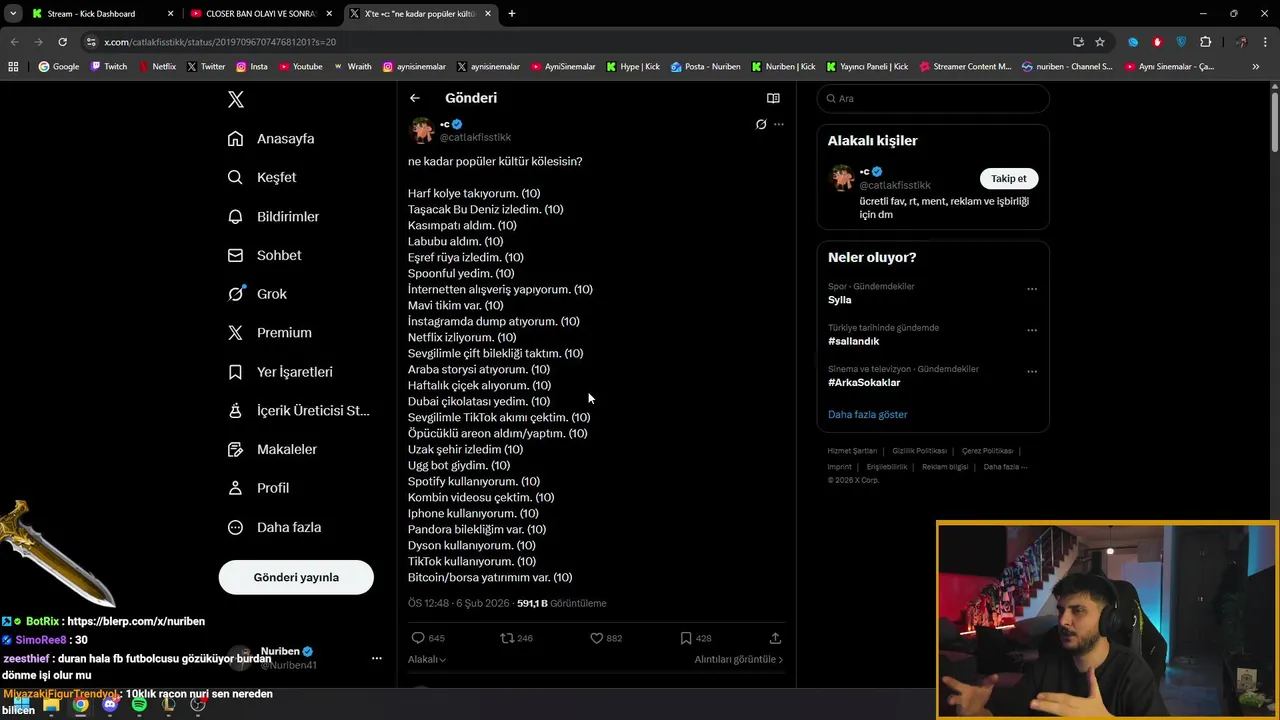Click the Hizmet Şartları footer link

coord(852,451)
